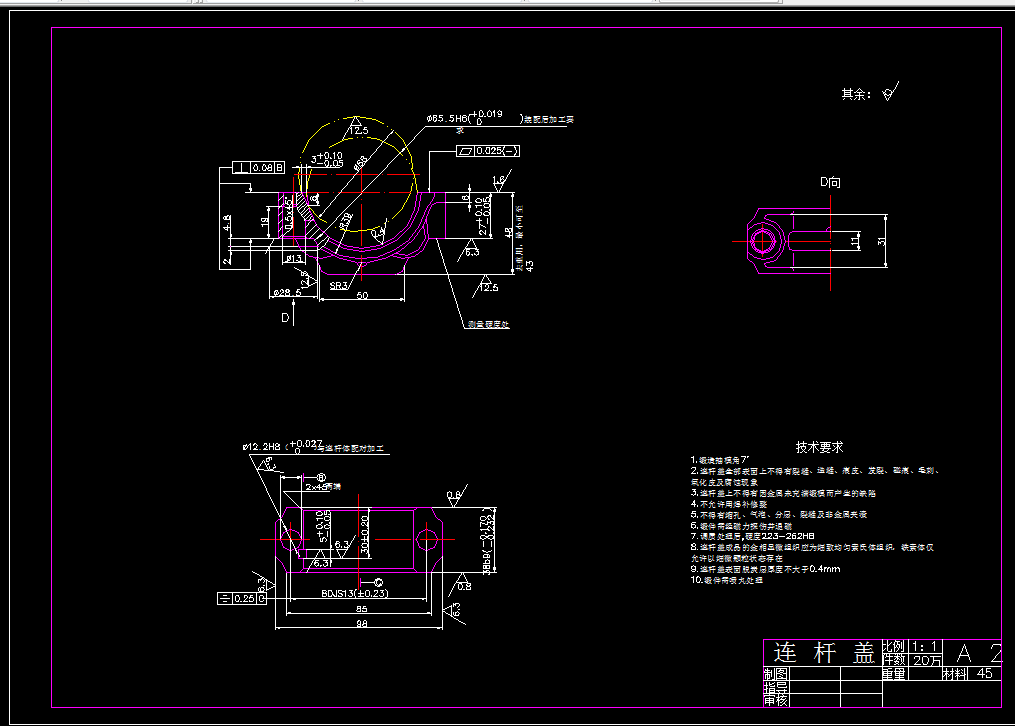Click the ø68 diameter dimension
Viewport: 1015px width, 726px height.
point(361,162)
